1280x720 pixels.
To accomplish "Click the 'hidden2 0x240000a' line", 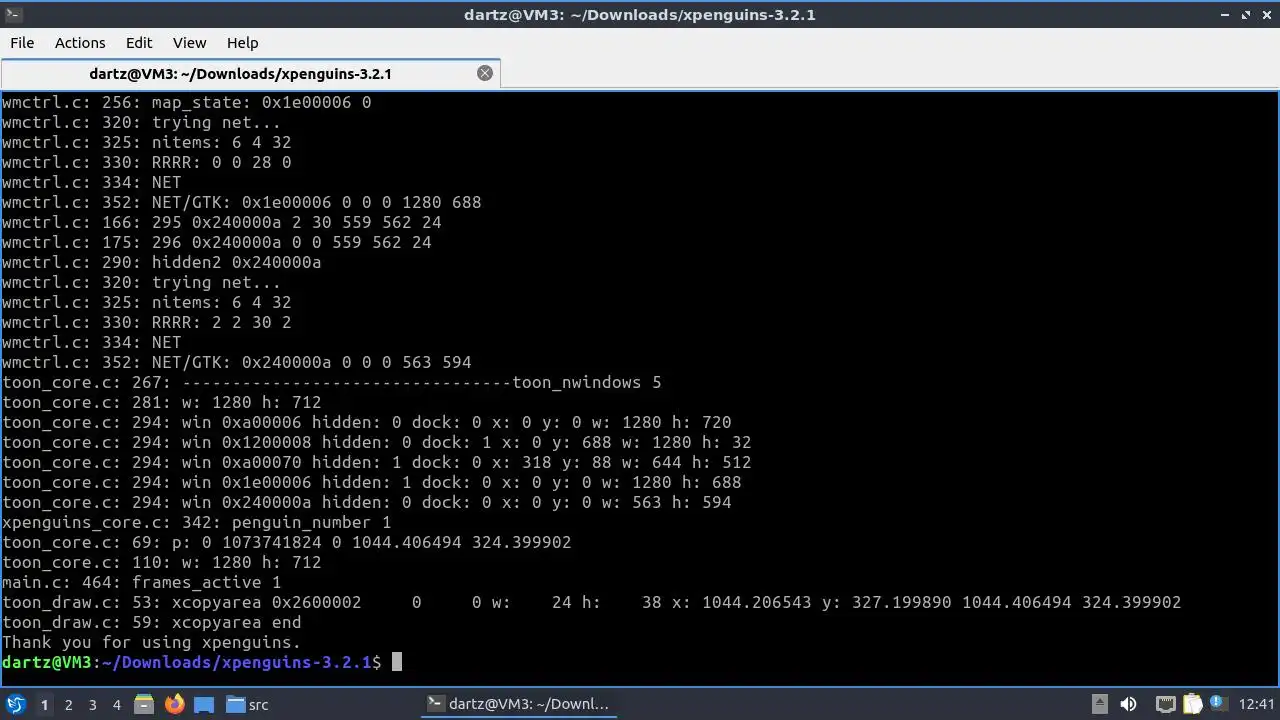I will [x=161, y=262].
